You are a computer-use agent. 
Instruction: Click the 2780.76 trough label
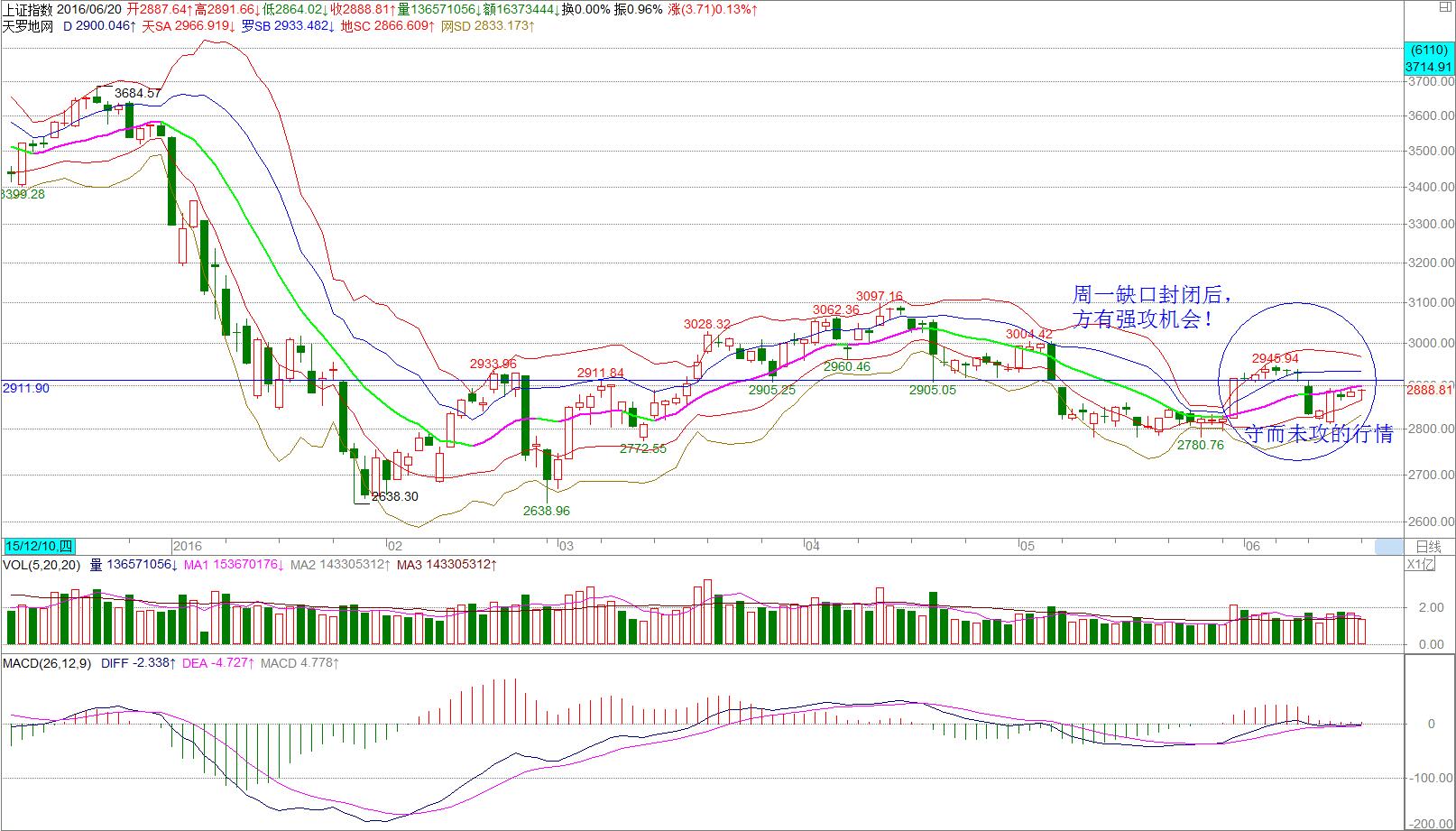(x=1201, y=445)
